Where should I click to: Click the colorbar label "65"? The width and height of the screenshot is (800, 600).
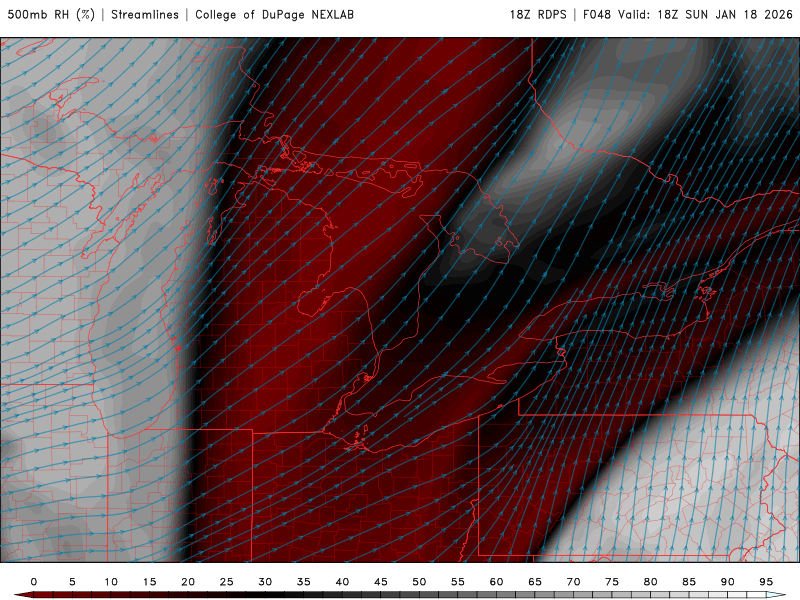click(535, 582)
